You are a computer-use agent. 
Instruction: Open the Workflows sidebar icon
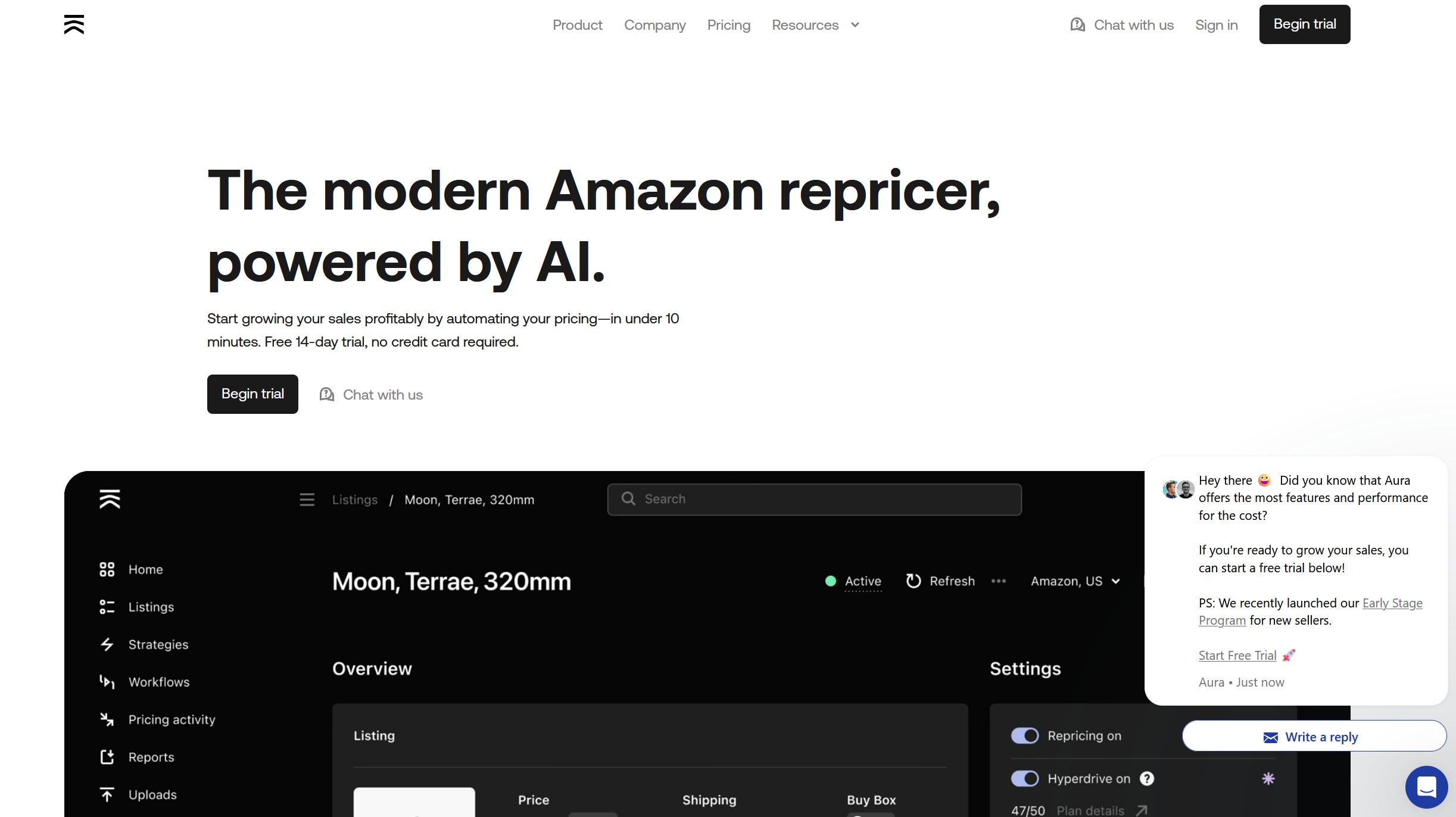point(107,682)
